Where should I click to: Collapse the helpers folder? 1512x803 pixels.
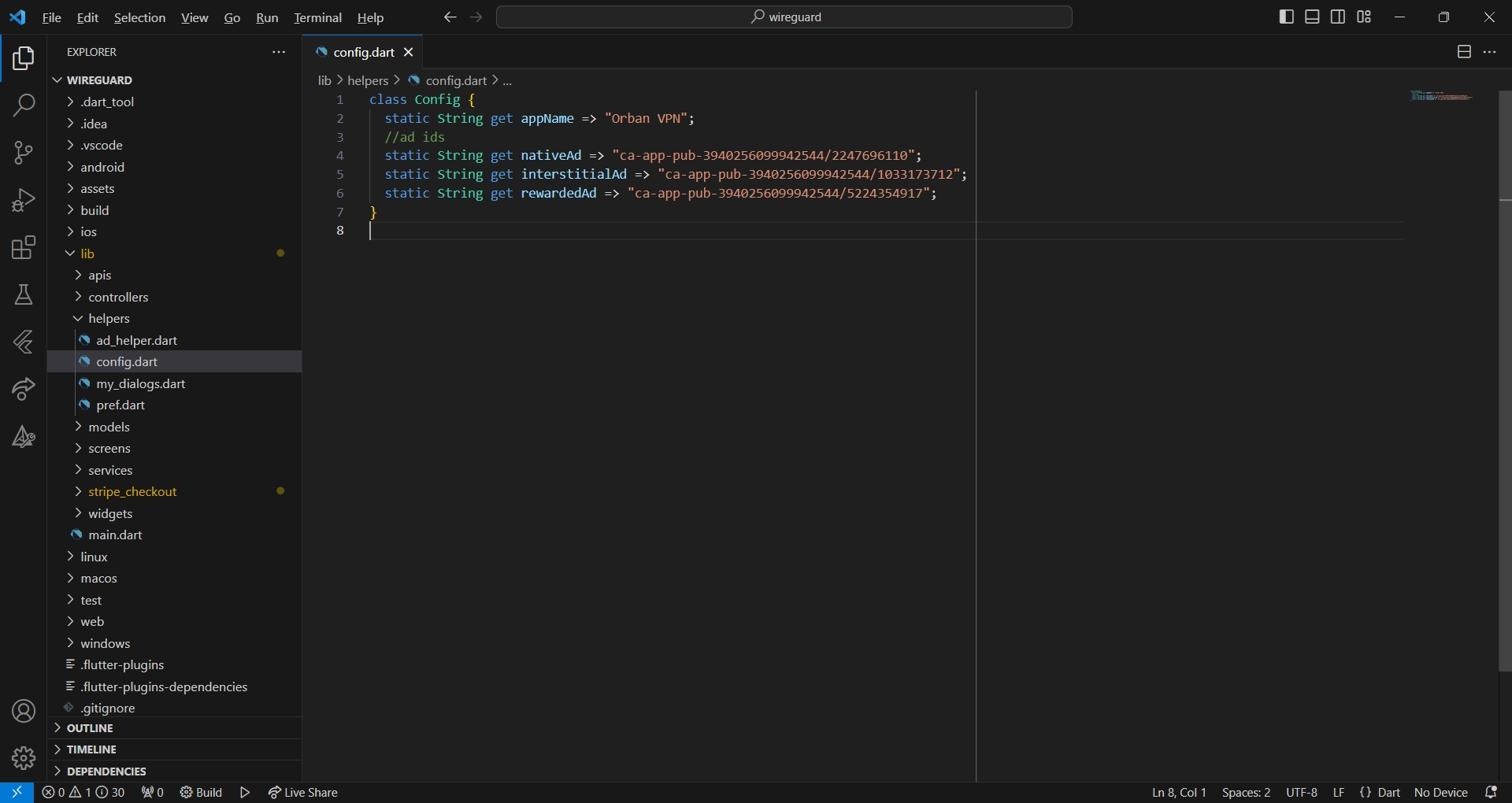click(x=109, y=318)
